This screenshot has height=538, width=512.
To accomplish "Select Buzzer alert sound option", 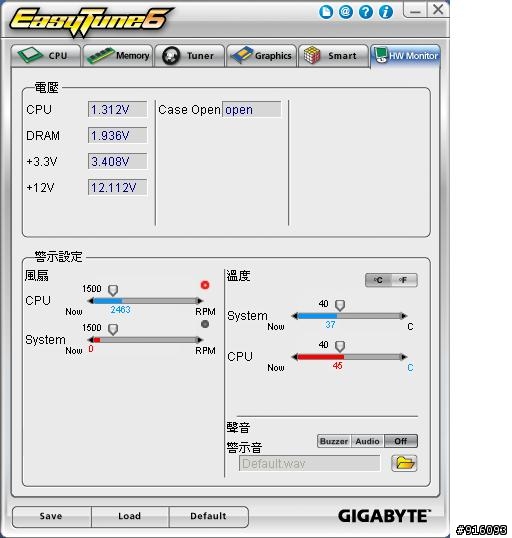I will 334,441.
